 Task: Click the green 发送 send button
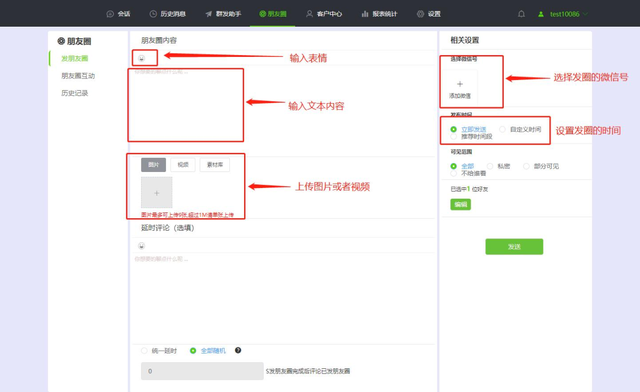point(514,247)
